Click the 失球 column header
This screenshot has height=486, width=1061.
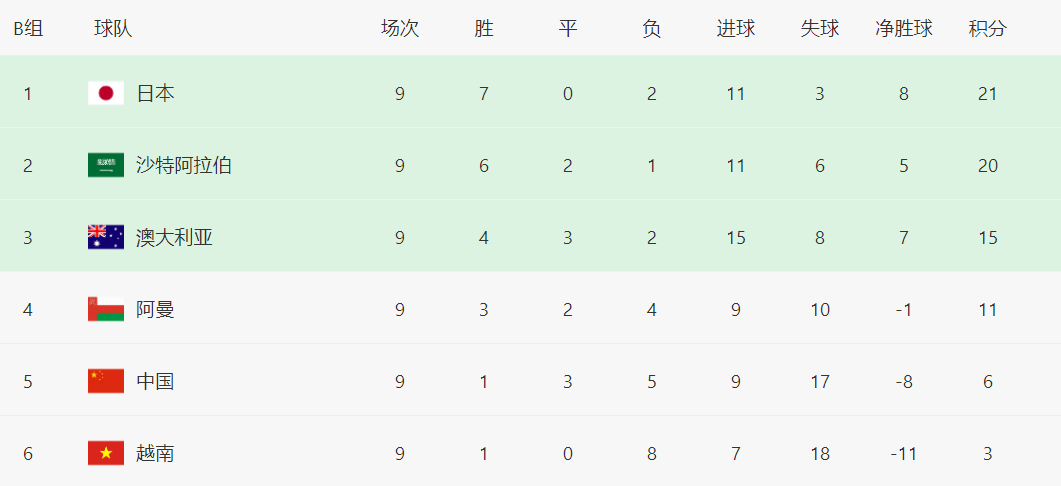(819, 29)
